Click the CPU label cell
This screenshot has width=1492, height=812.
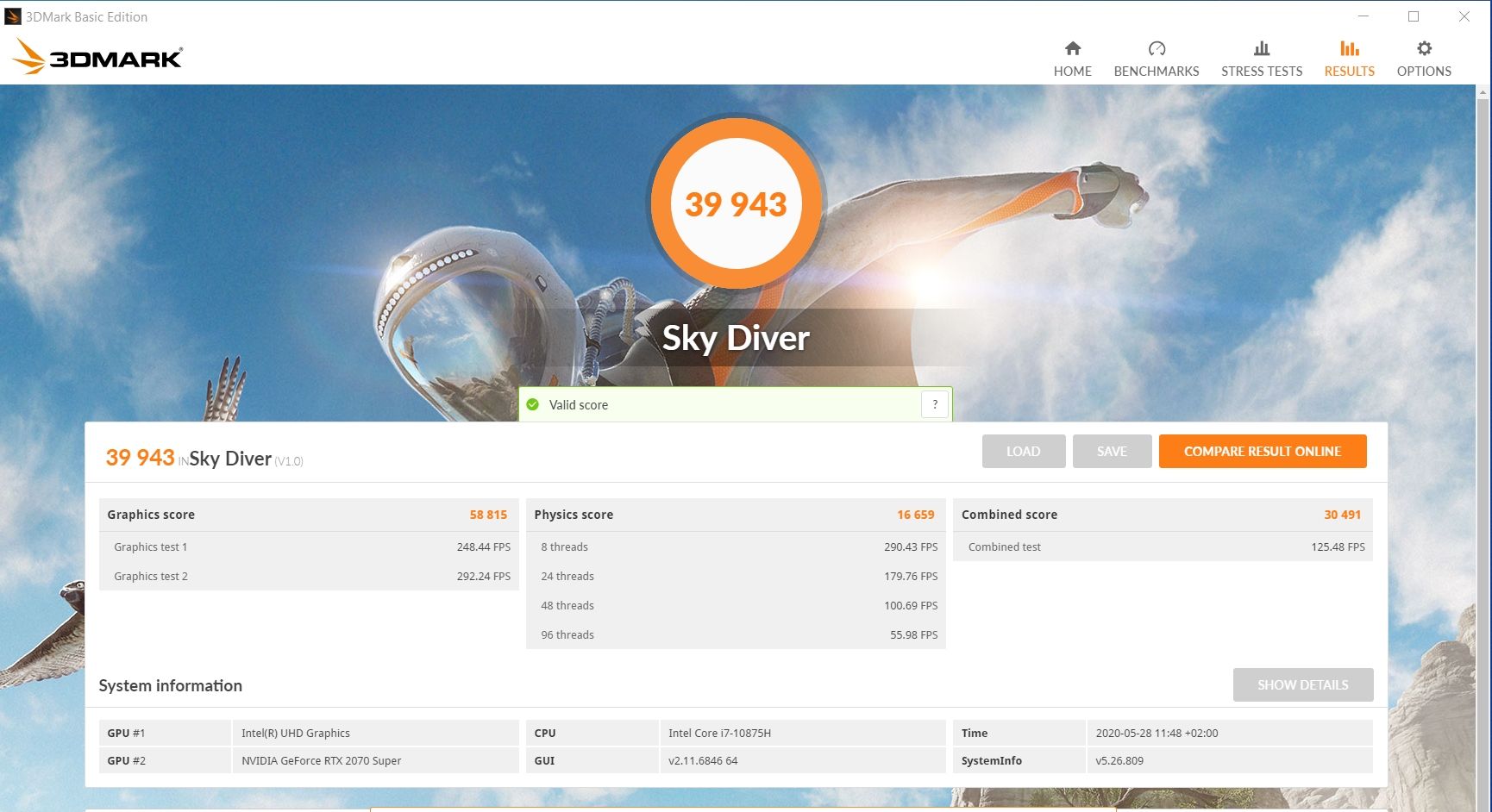[x=592, y=734]
